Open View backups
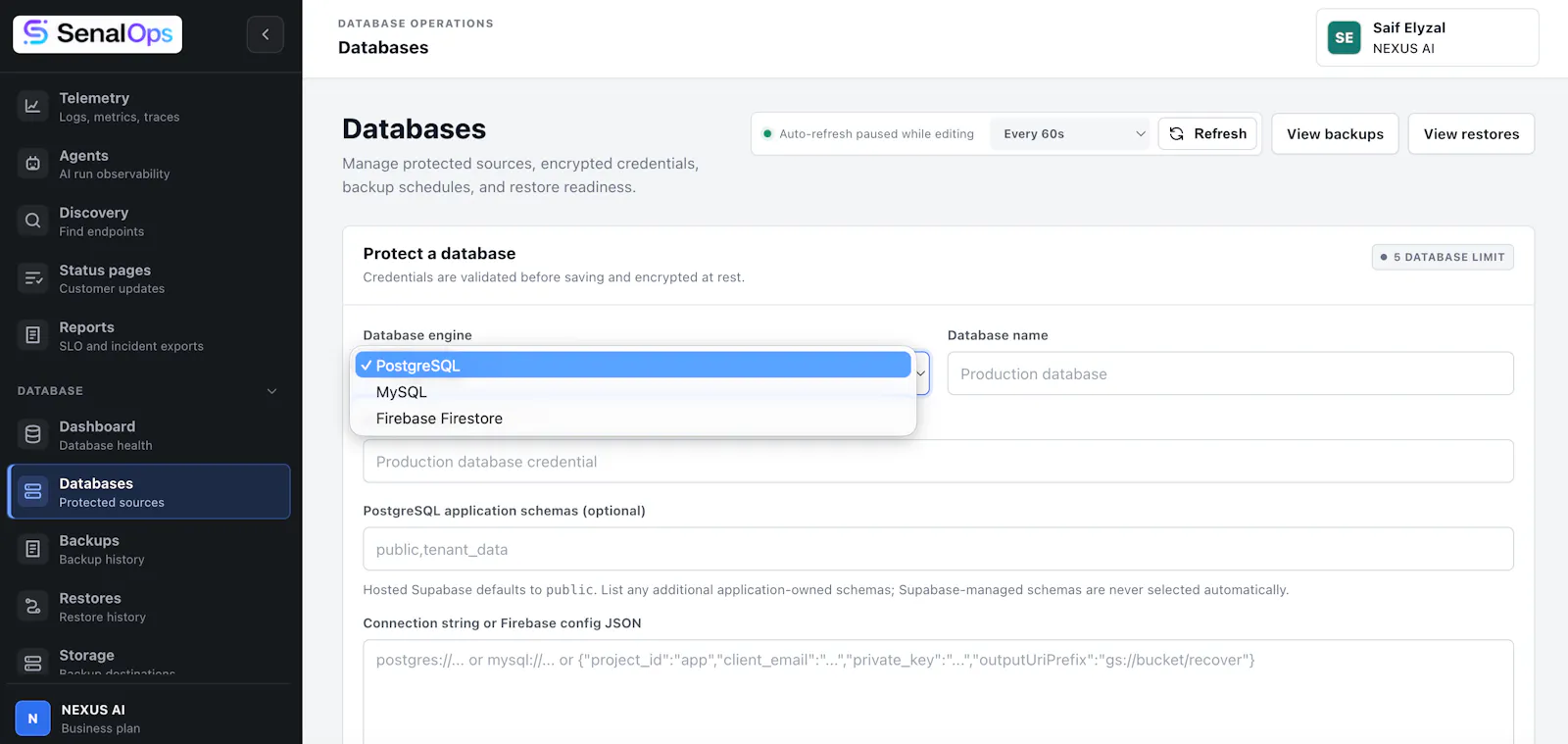 (1335, 133)
